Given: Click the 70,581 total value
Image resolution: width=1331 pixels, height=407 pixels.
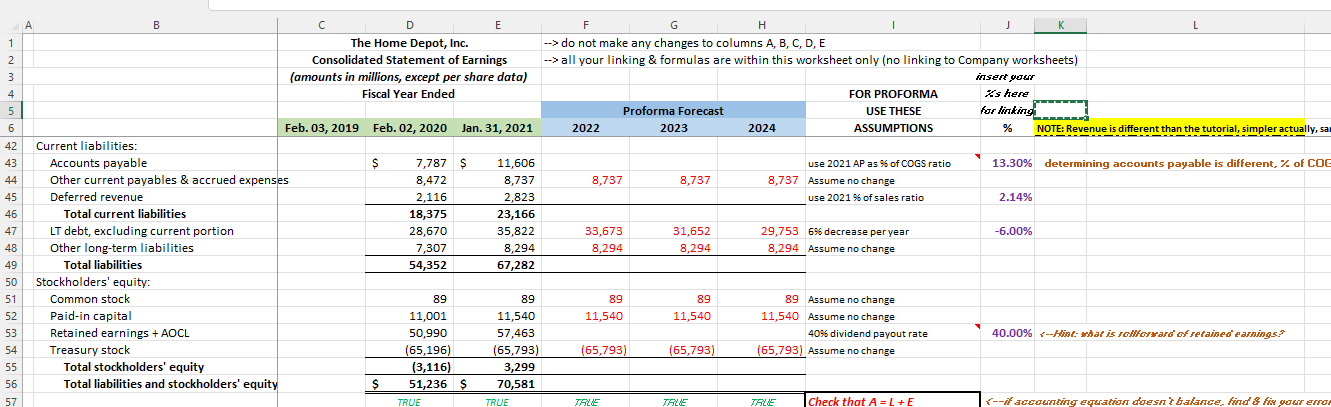Looking at the screenshot, I should (516, 383).
